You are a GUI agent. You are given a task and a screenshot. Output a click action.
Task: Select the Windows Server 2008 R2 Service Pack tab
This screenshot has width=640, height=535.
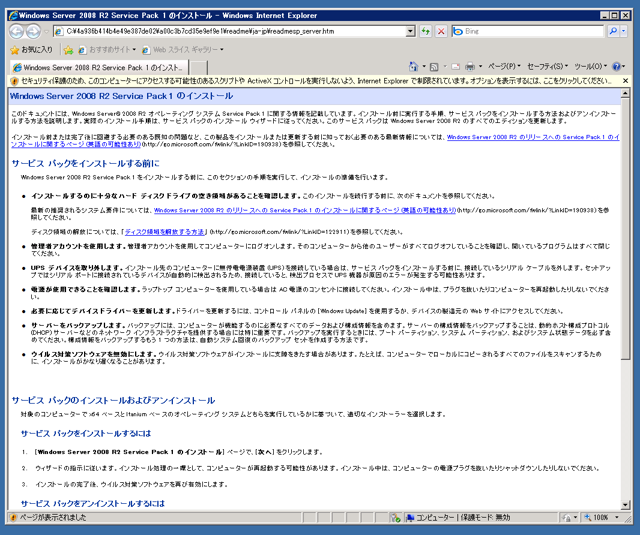[99, 67]
